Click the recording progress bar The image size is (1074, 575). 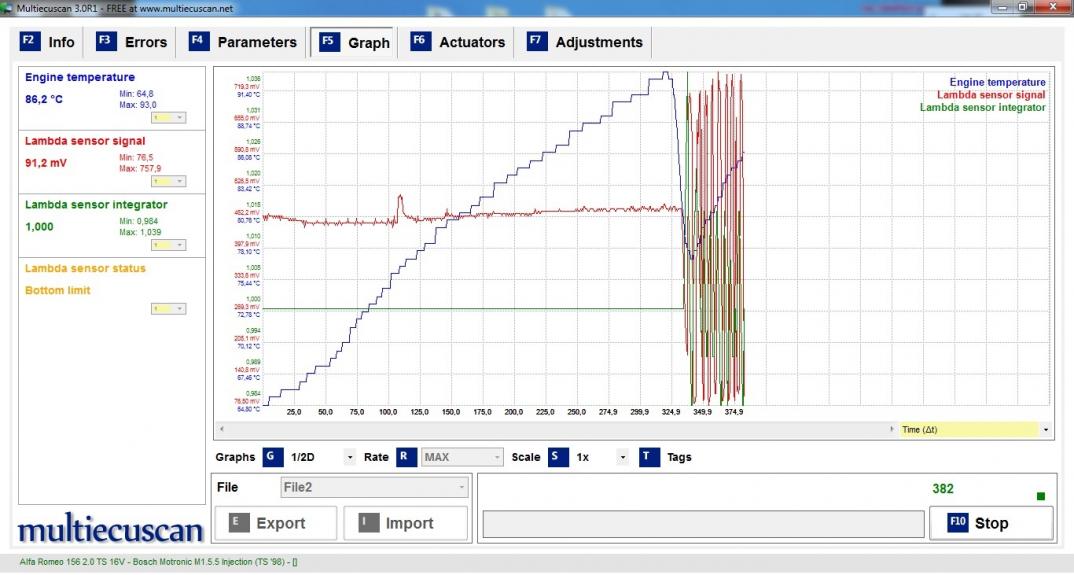tap(703, 524)
